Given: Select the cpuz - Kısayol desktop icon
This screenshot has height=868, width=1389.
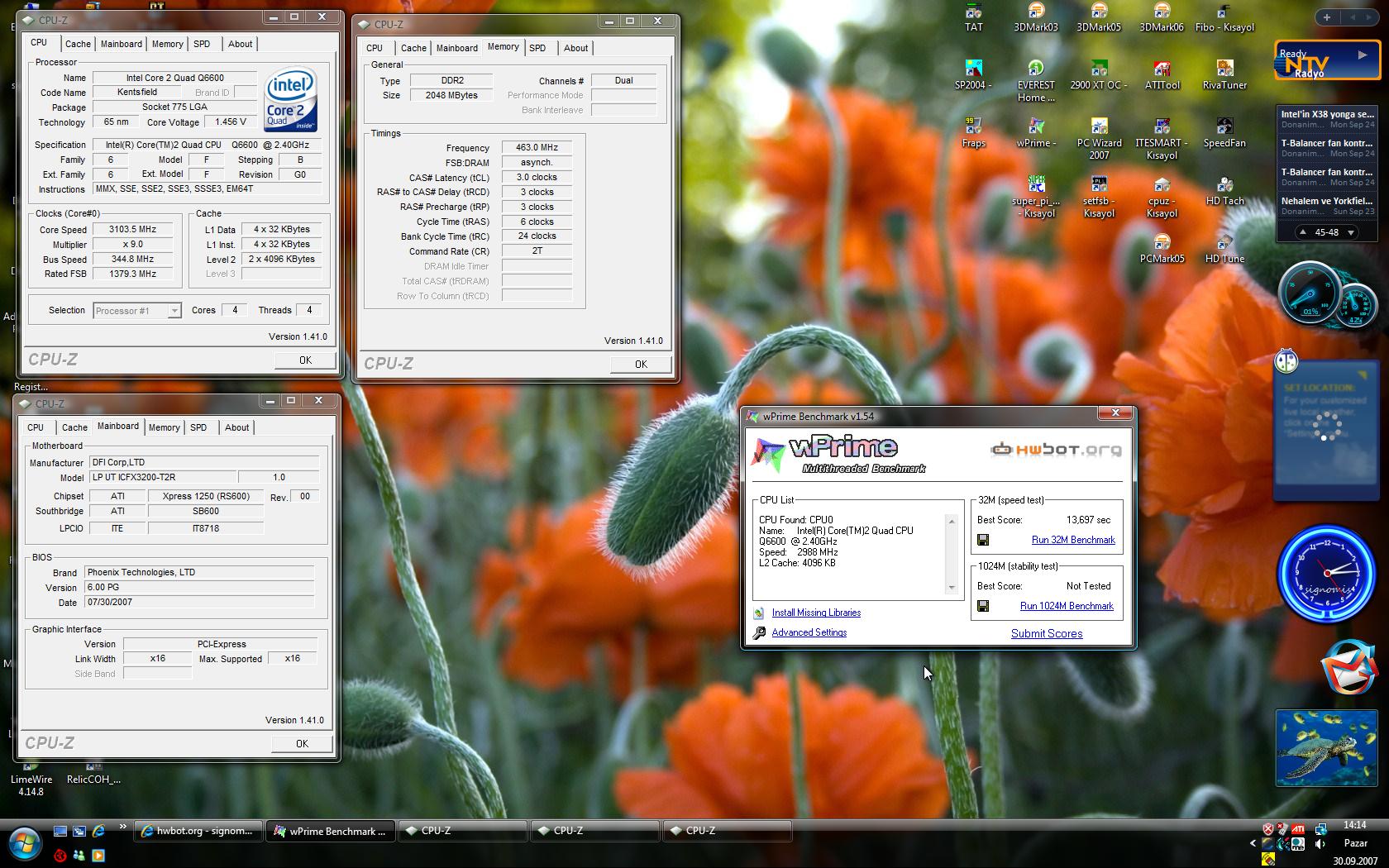Looking at the screenshot, I should point(1162,196).
